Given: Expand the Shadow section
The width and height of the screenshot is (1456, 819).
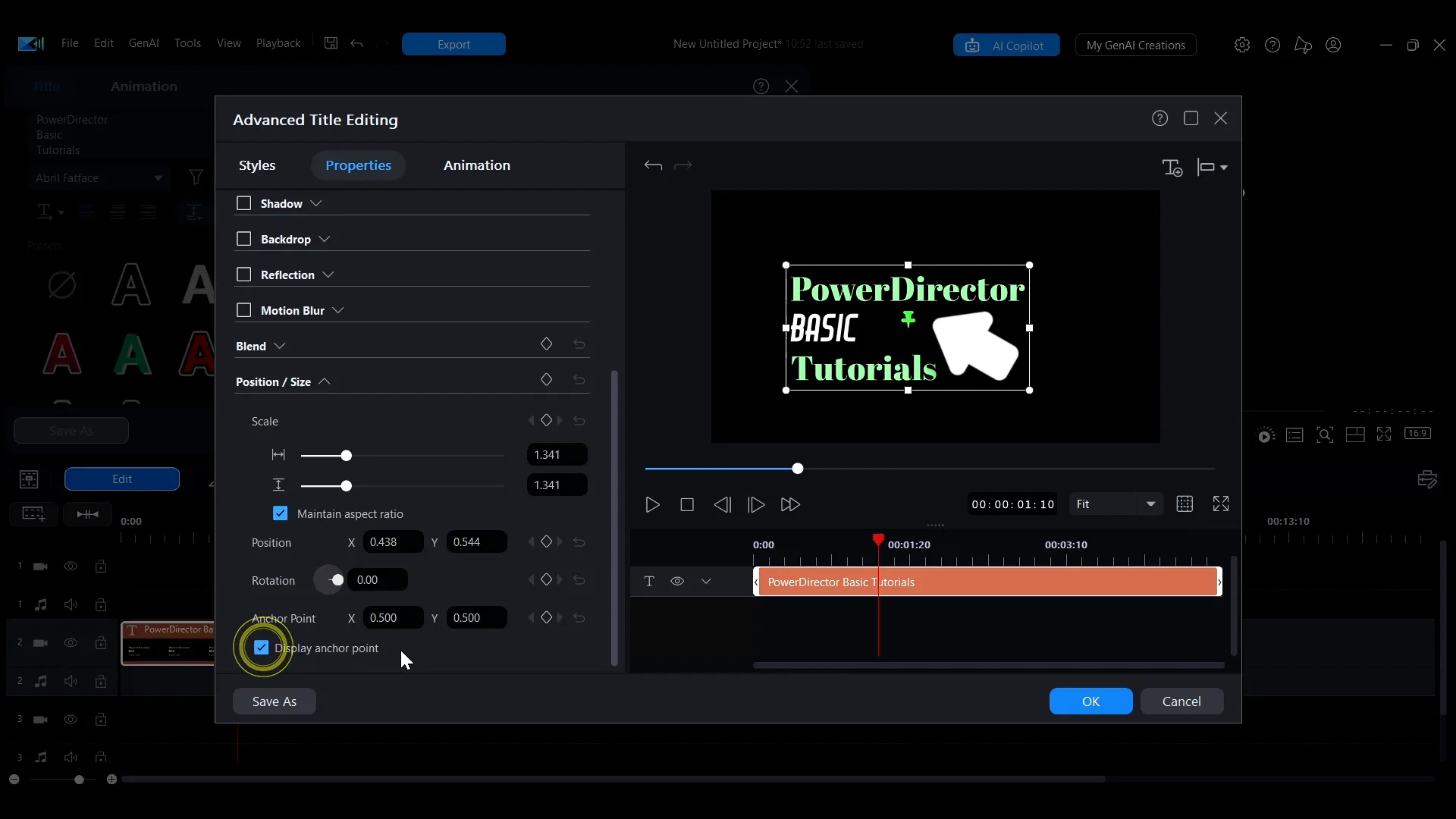Looking at the screenshot, I should (316, 203).
